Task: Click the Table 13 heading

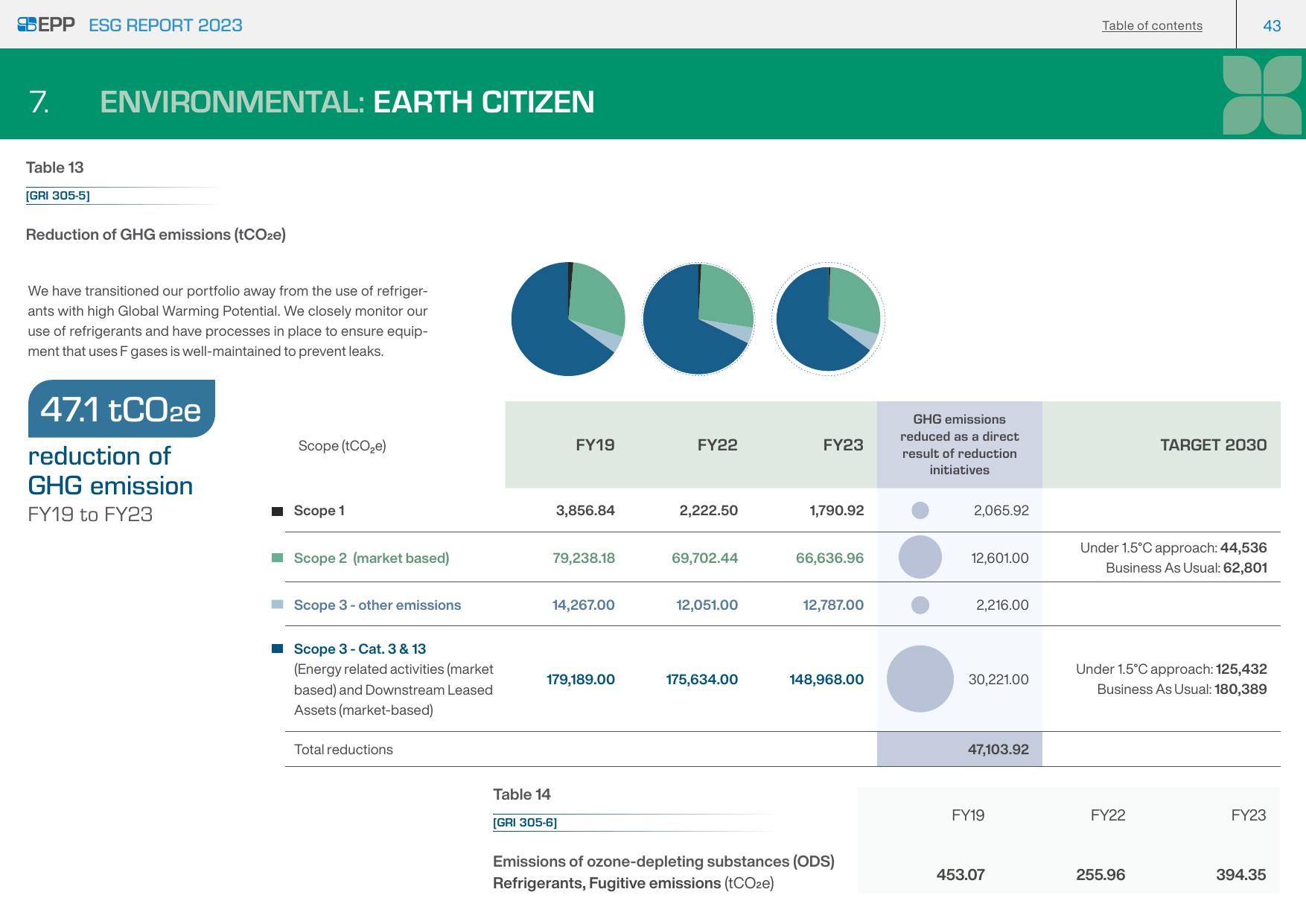Action: pyautogui.click(x=54, y=168)
